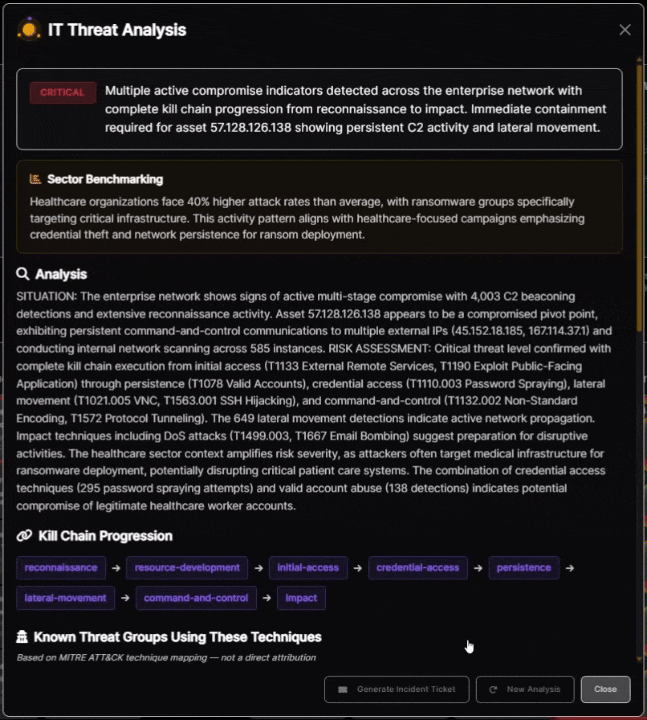Pick the credential-access stage chip
Screen dimensions: 647x720
coord(417,568)
